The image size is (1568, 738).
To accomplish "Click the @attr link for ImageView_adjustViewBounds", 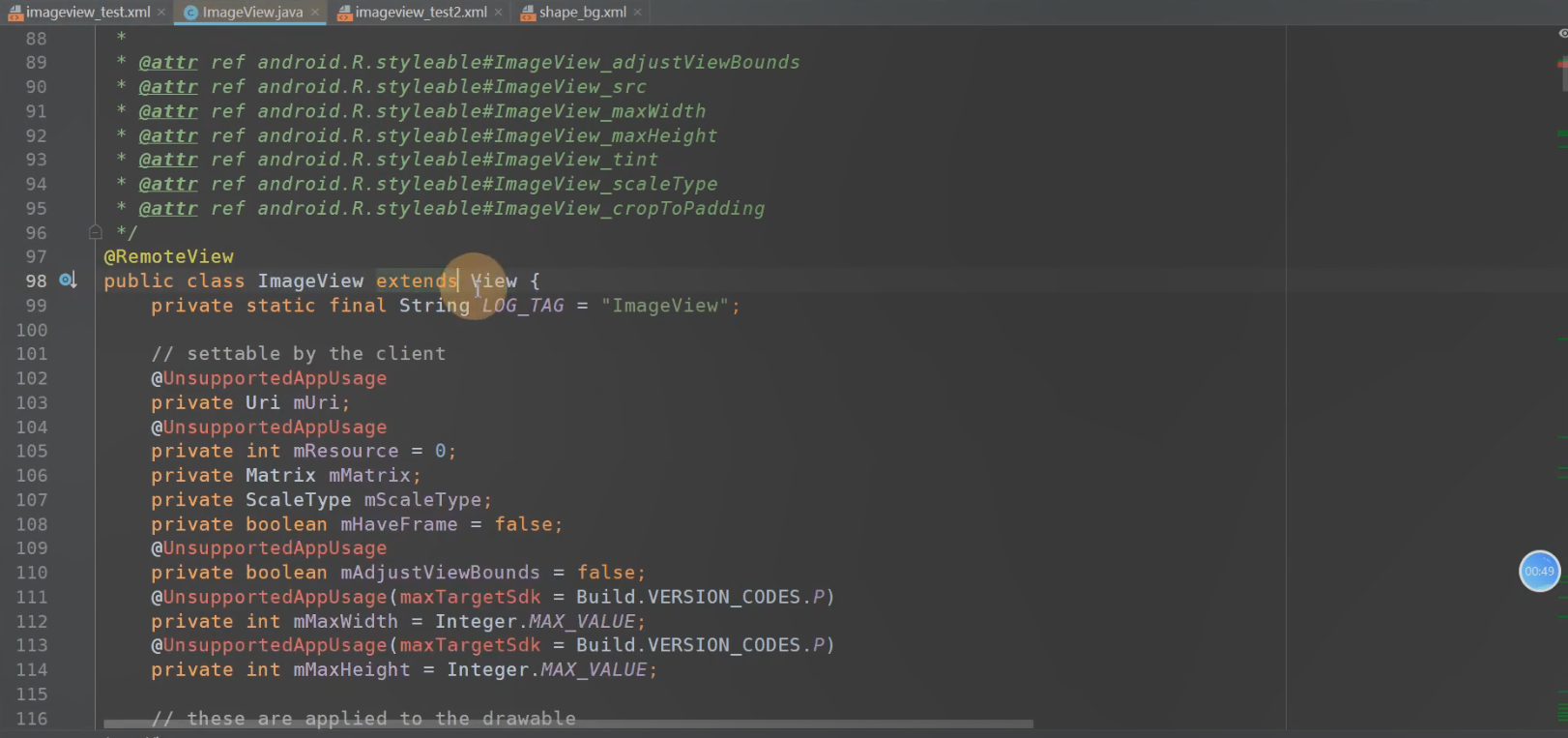I will (168, 62).
